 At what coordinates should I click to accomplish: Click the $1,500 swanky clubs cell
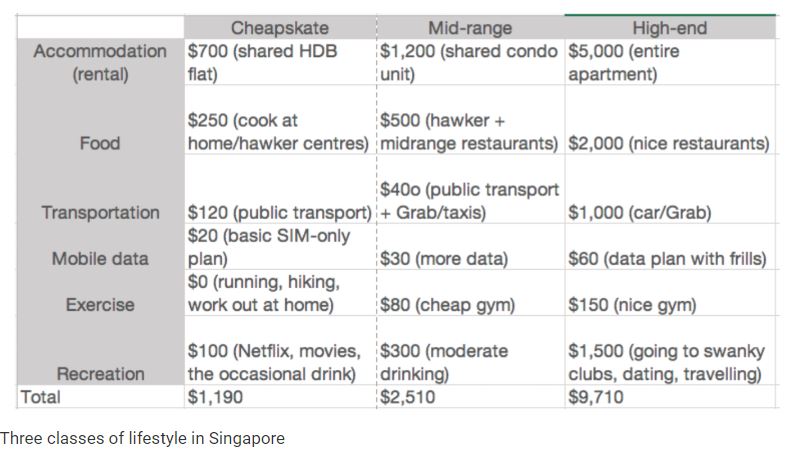670,351
